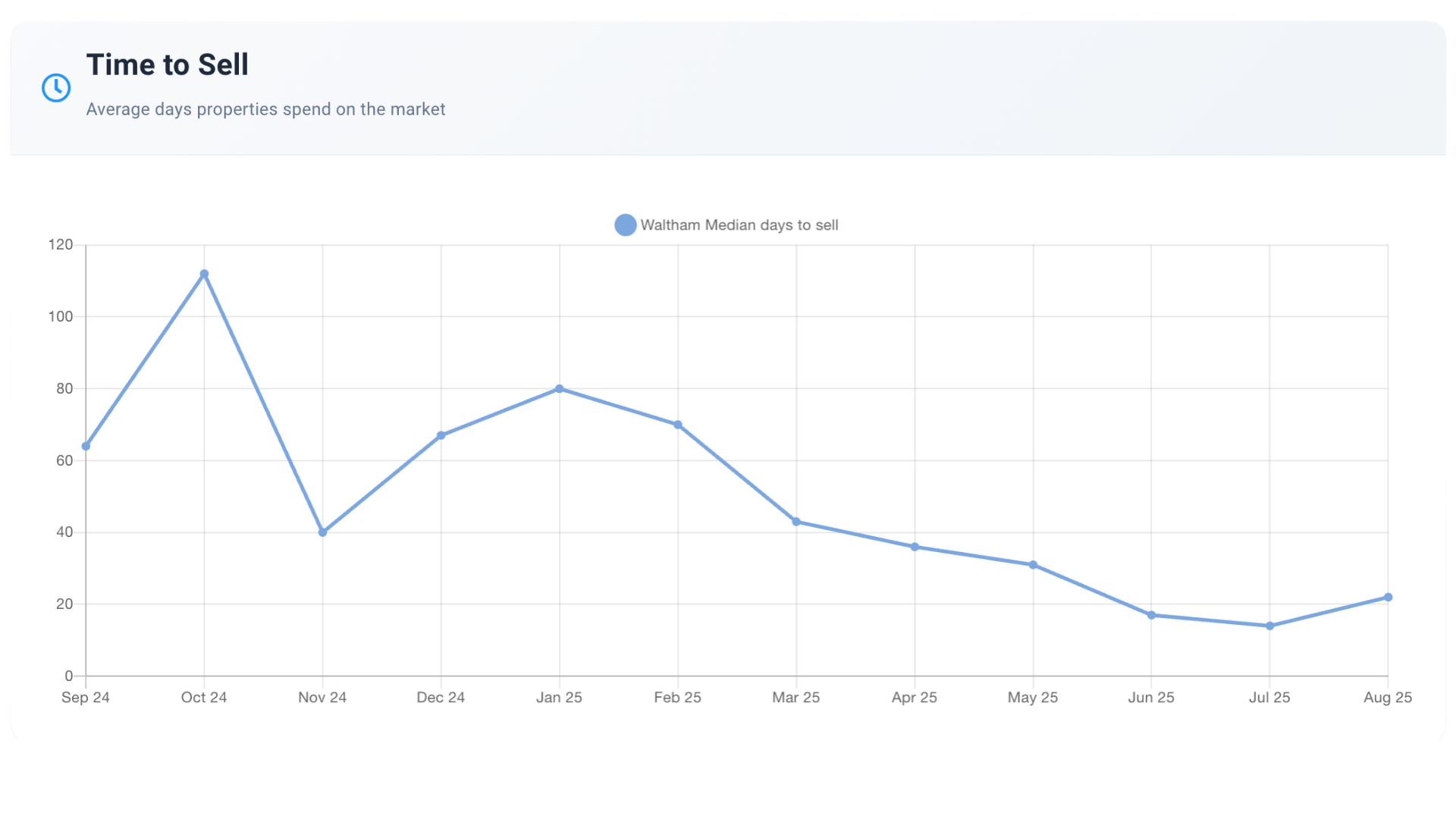
Task: Click the Aug 25 x-axis label
Action: pos(1387,698)
